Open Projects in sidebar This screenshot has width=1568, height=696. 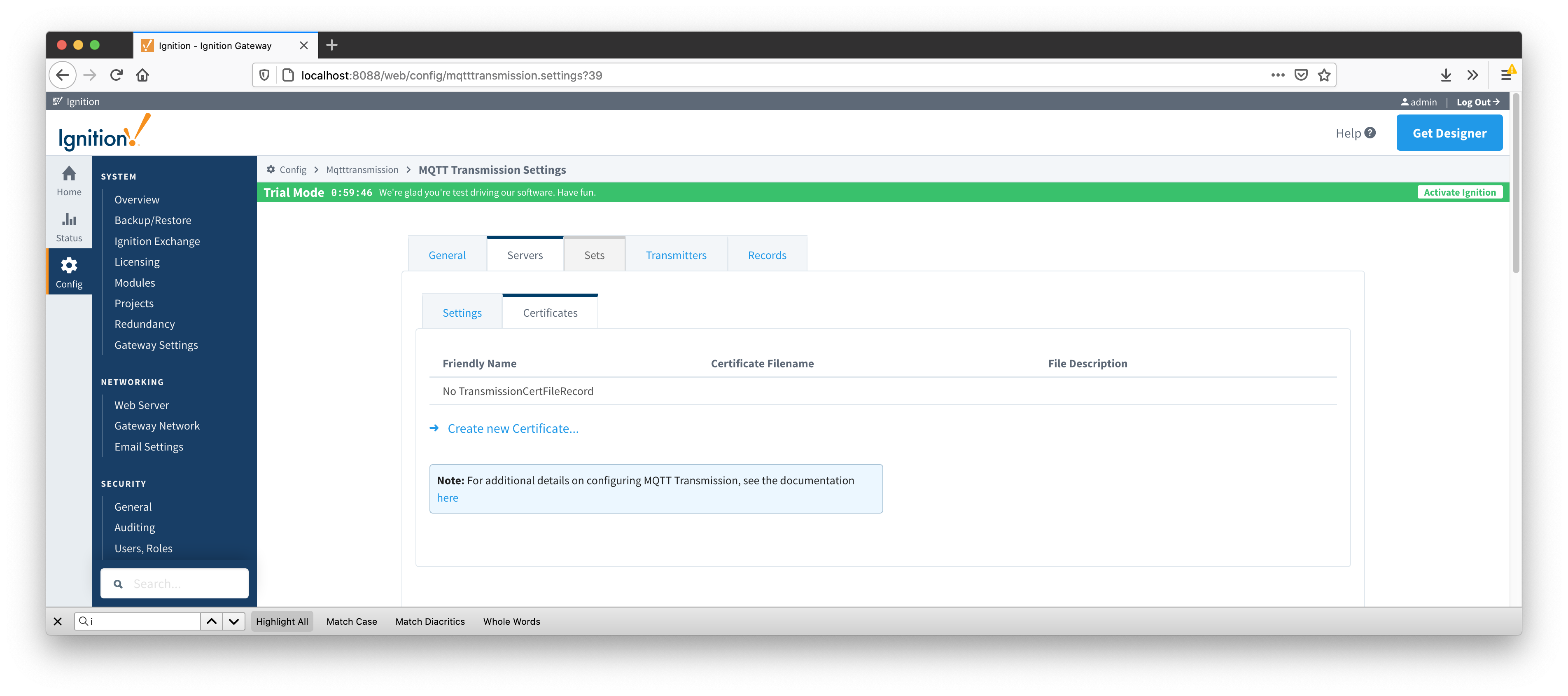[x=134, y=303]
